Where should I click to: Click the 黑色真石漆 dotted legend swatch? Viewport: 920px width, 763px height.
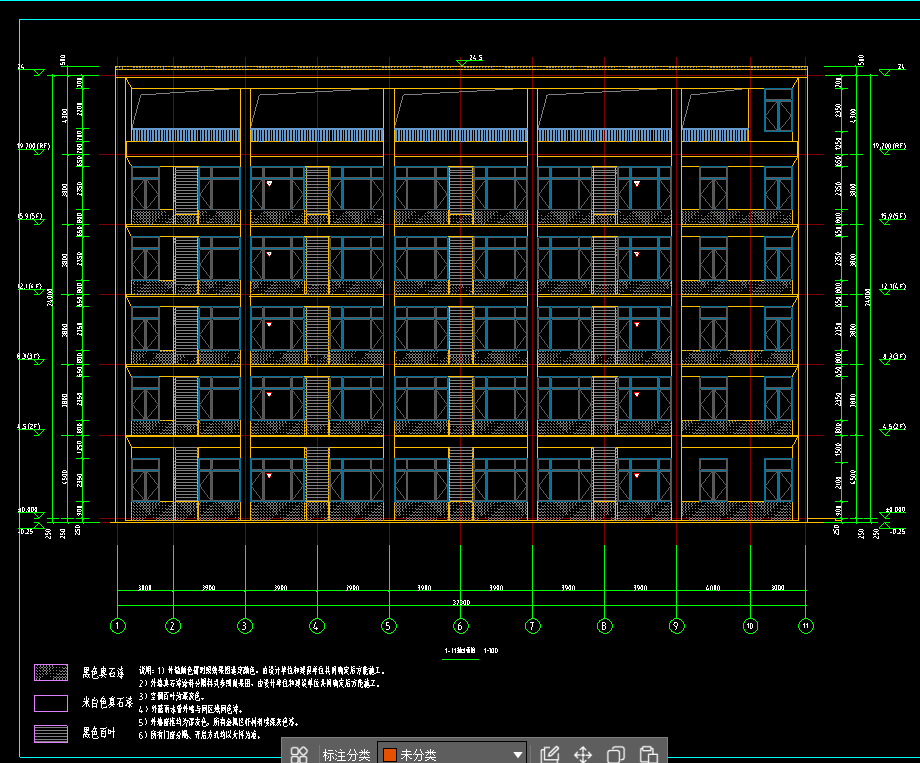pyautogui.click(x=51, y=672)
